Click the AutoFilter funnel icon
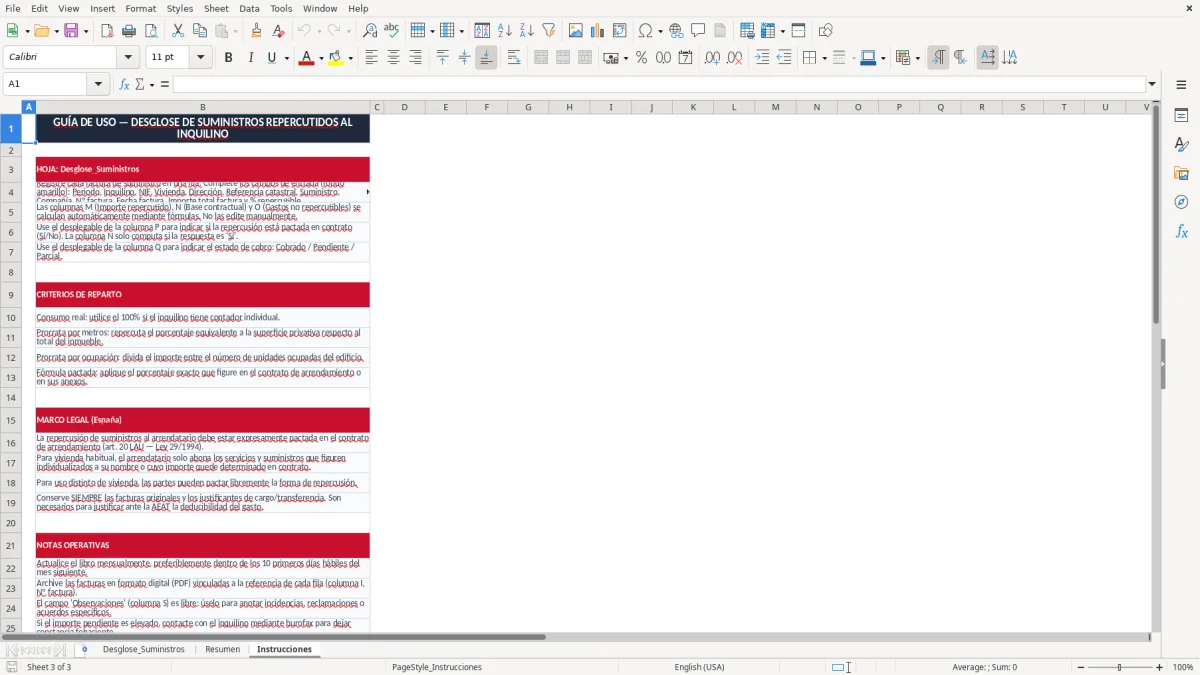 (549, 31)
